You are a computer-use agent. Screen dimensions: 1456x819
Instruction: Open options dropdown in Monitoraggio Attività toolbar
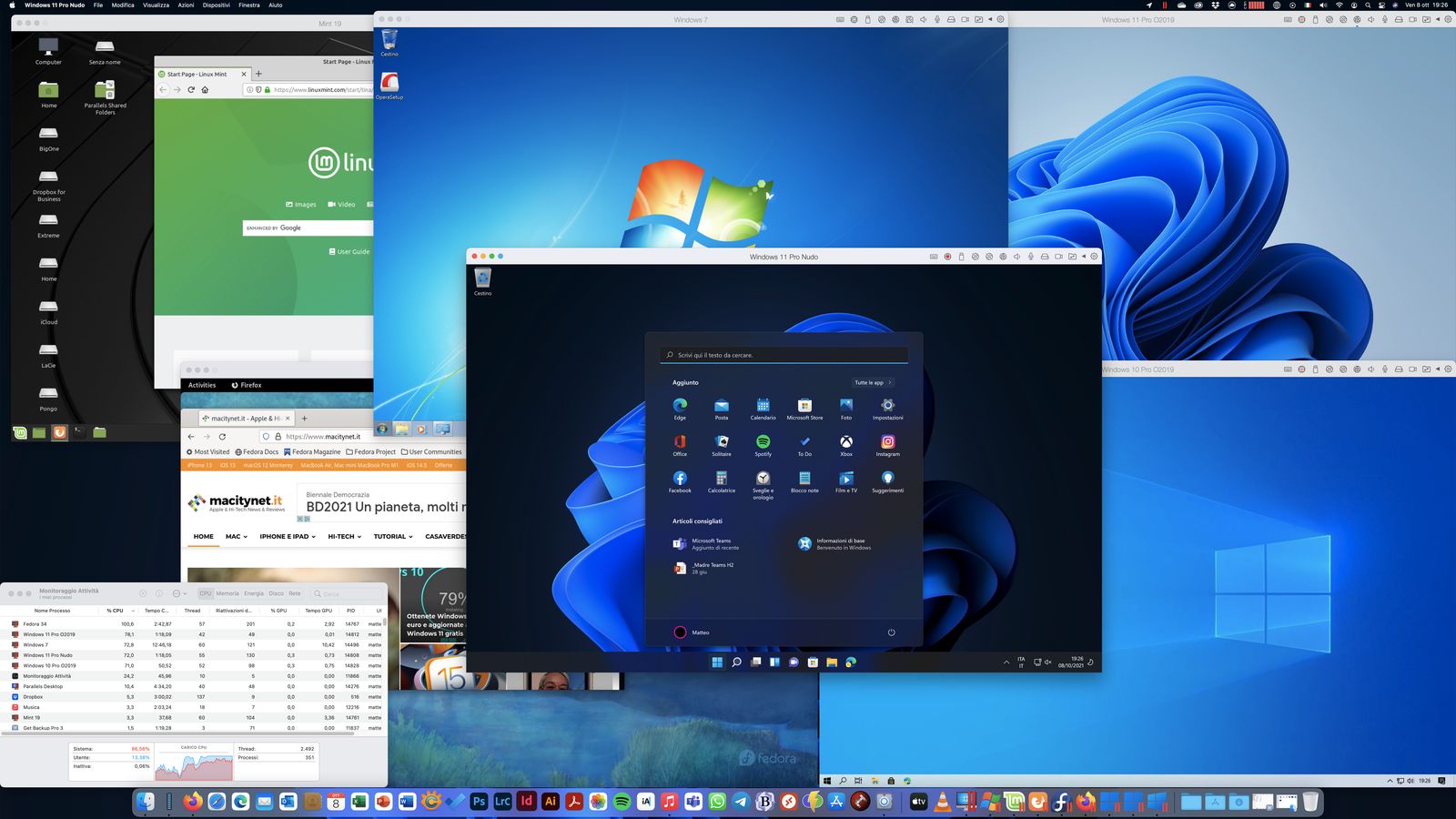[x=179, y=593]
